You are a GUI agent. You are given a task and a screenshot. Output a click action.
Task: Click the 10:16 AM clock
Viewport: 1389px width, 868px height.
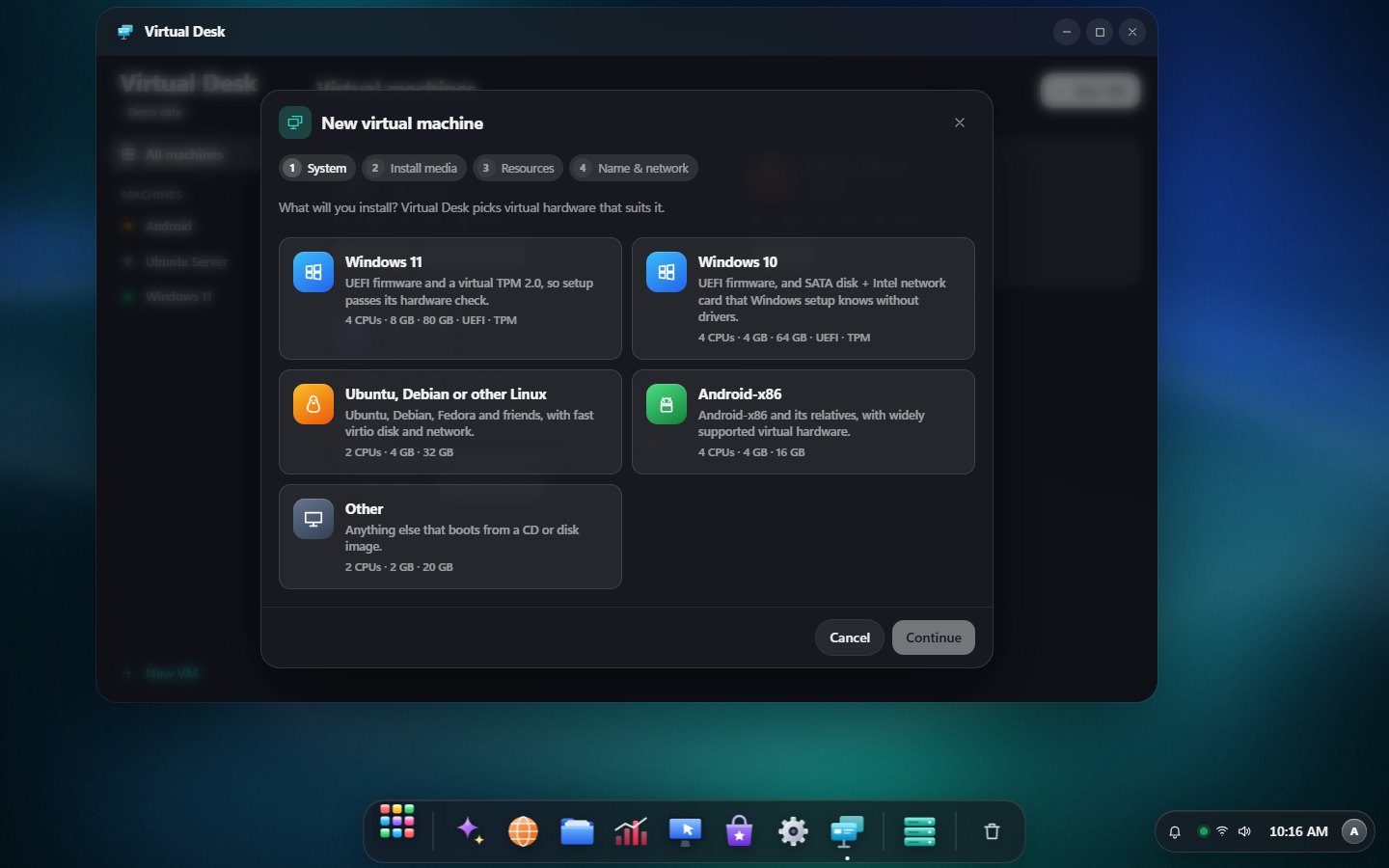pyautogui.click(x=1298, y=831)
